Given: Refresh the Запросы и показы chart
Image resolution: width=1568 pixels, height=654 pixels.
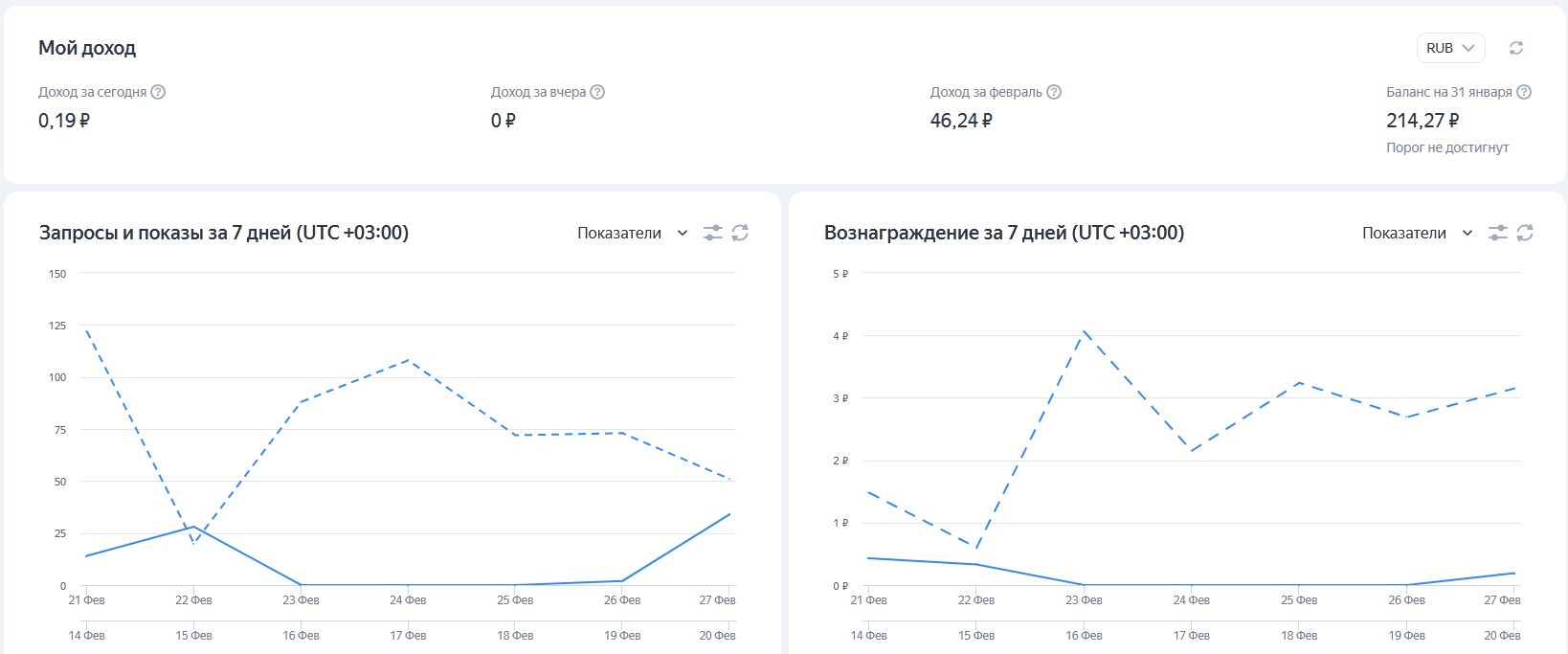Looking at the screenshot, I should pos(740,233).
